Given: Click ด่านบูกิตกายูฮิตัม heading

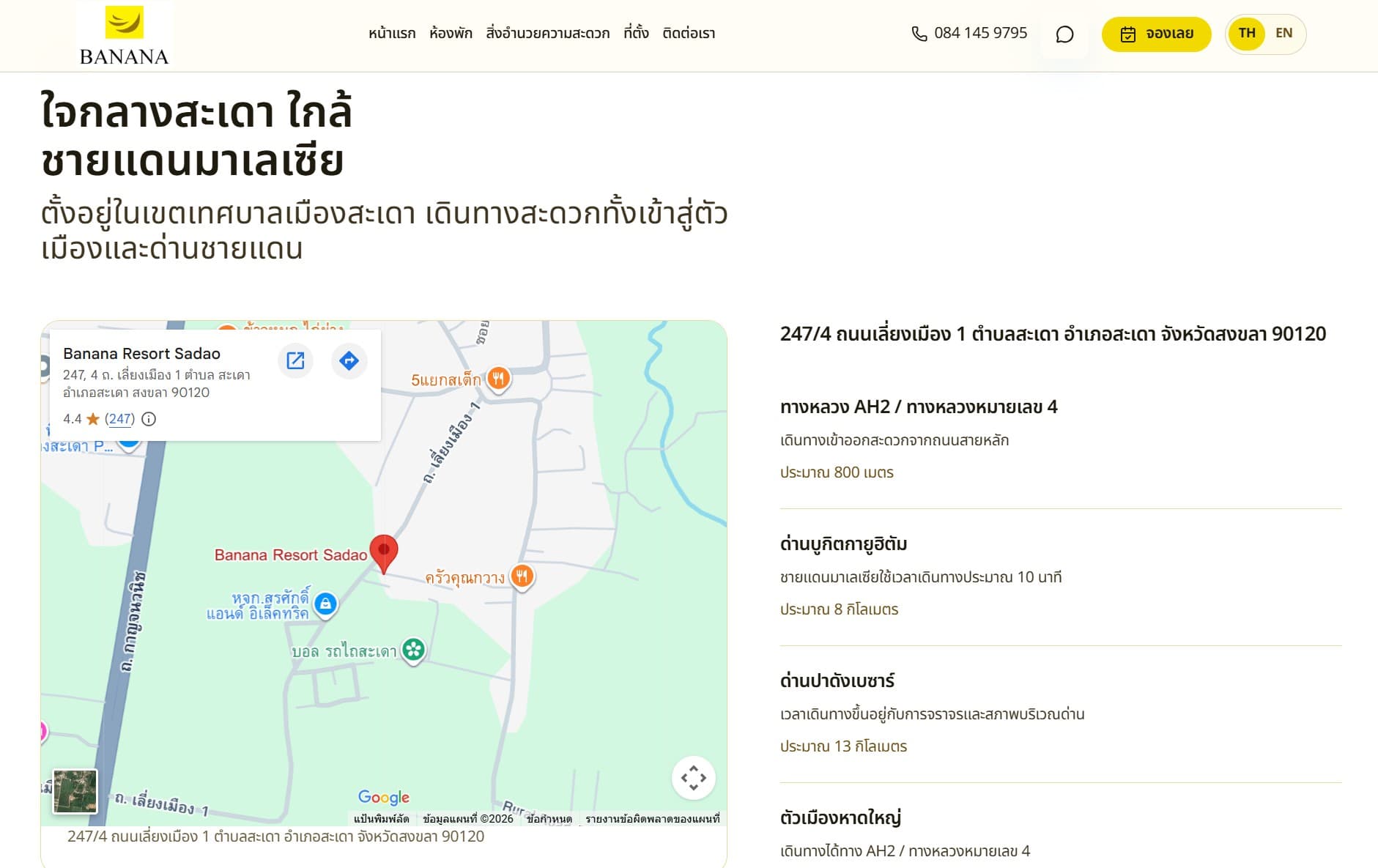Looking at the screenshot, I should click(844, 544).
